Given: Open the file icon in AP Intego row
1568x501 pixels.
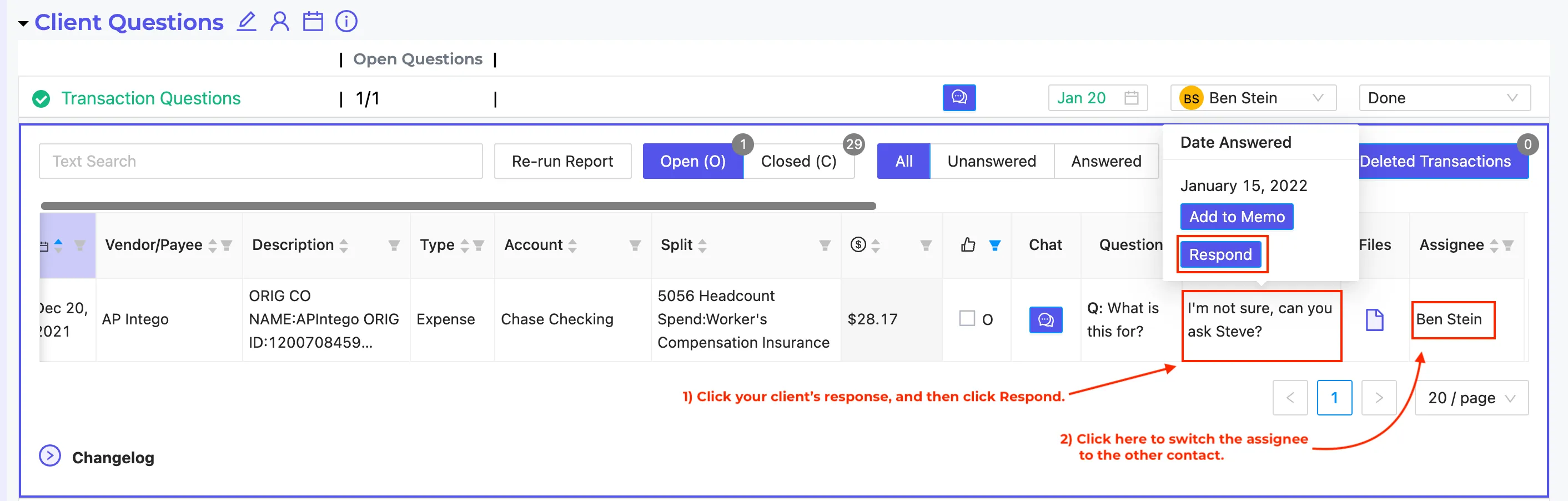Looking at the screenshot, I should point(1374,319).
